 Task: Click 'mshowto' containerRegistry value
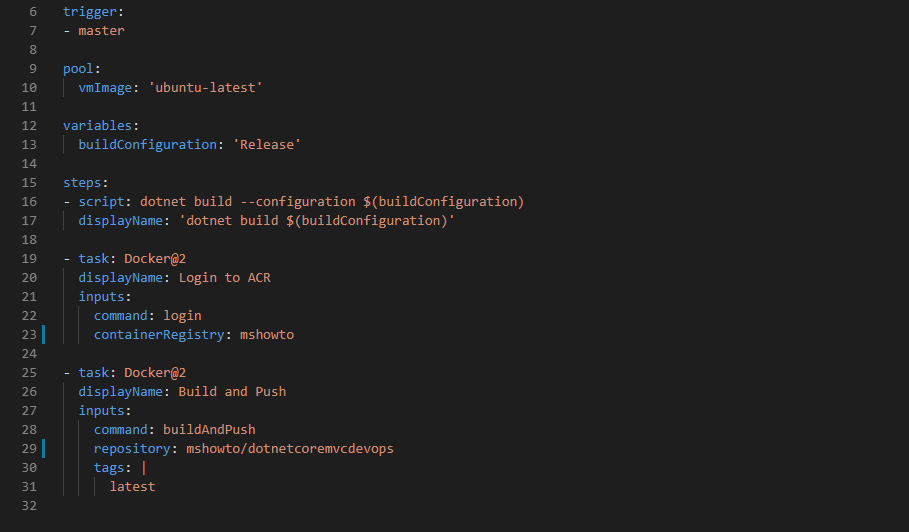click(x=267, y=335)
